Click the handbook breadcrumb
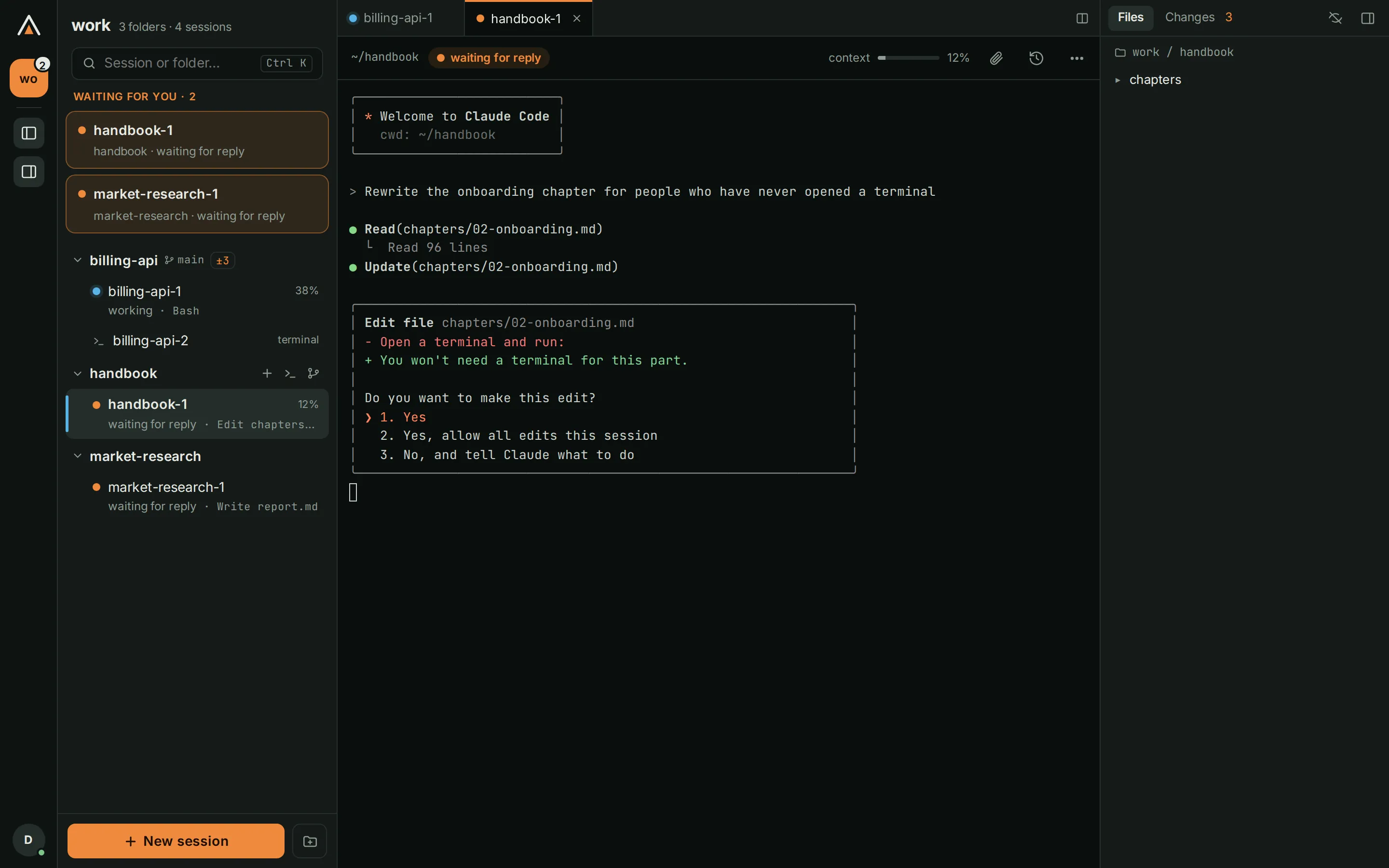1389x868 pixels. pyautogui.click(x=1206, y=52)
